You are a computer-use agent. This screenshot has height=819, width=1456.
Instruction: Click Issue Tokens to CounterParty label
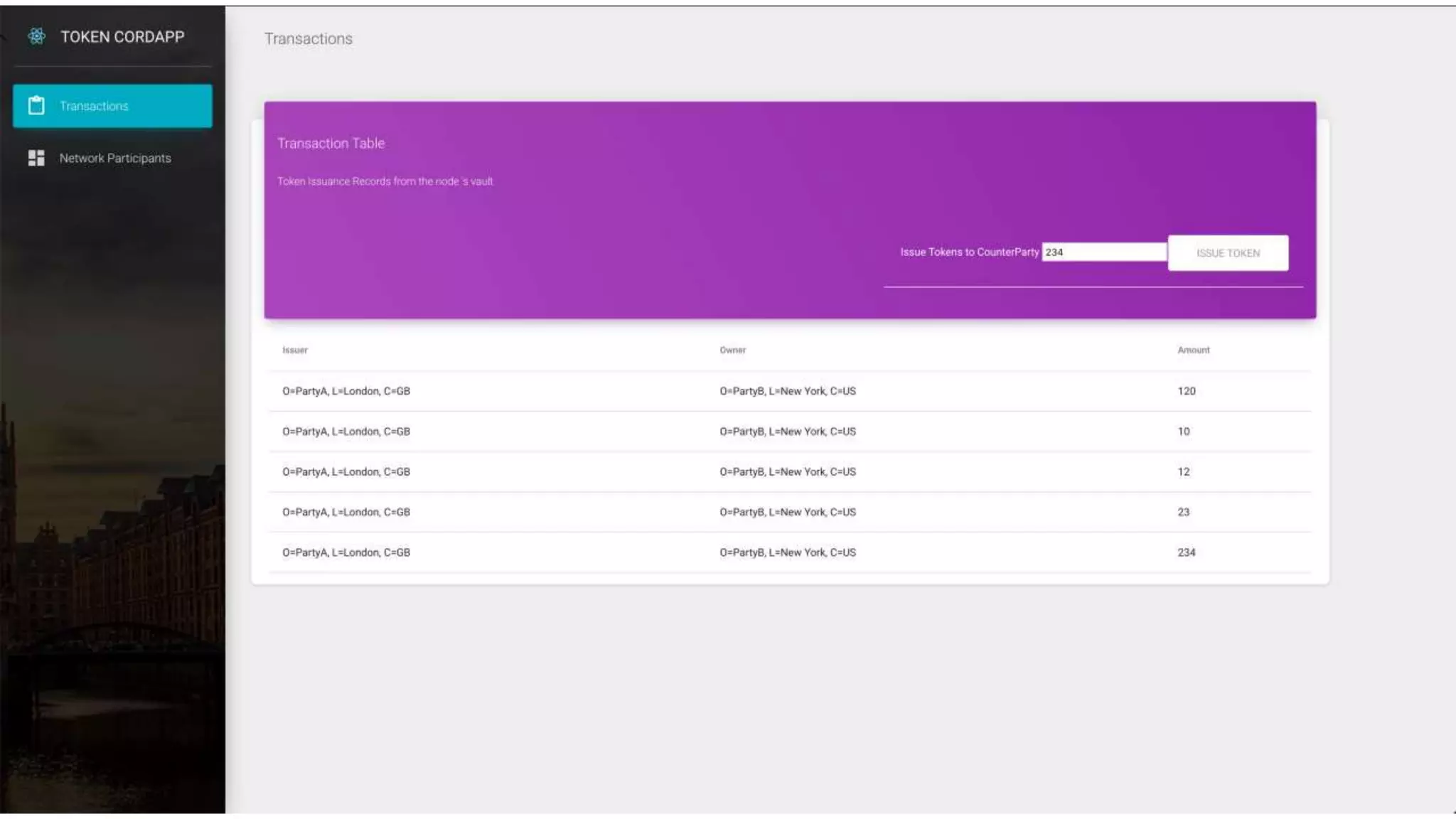coord(969,252)
